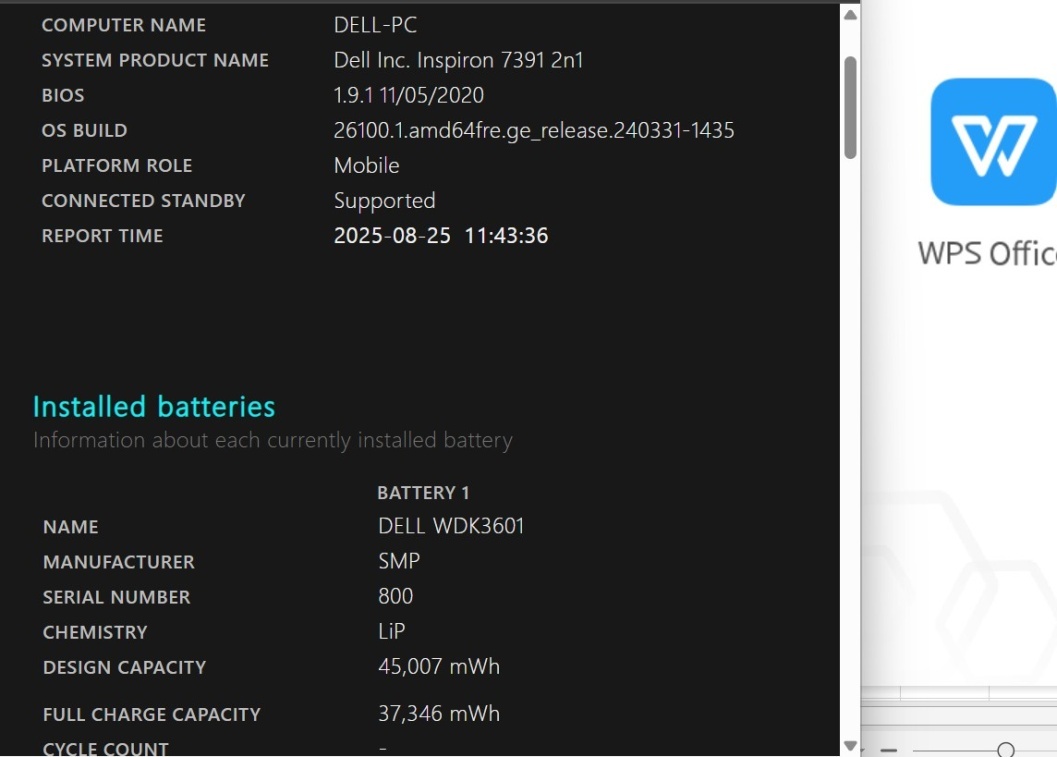The width and height of the screenshot is (1057, 757).
Task: Click the 'SERIAL NUMBER' label
Action: click(x=117, y=597)
